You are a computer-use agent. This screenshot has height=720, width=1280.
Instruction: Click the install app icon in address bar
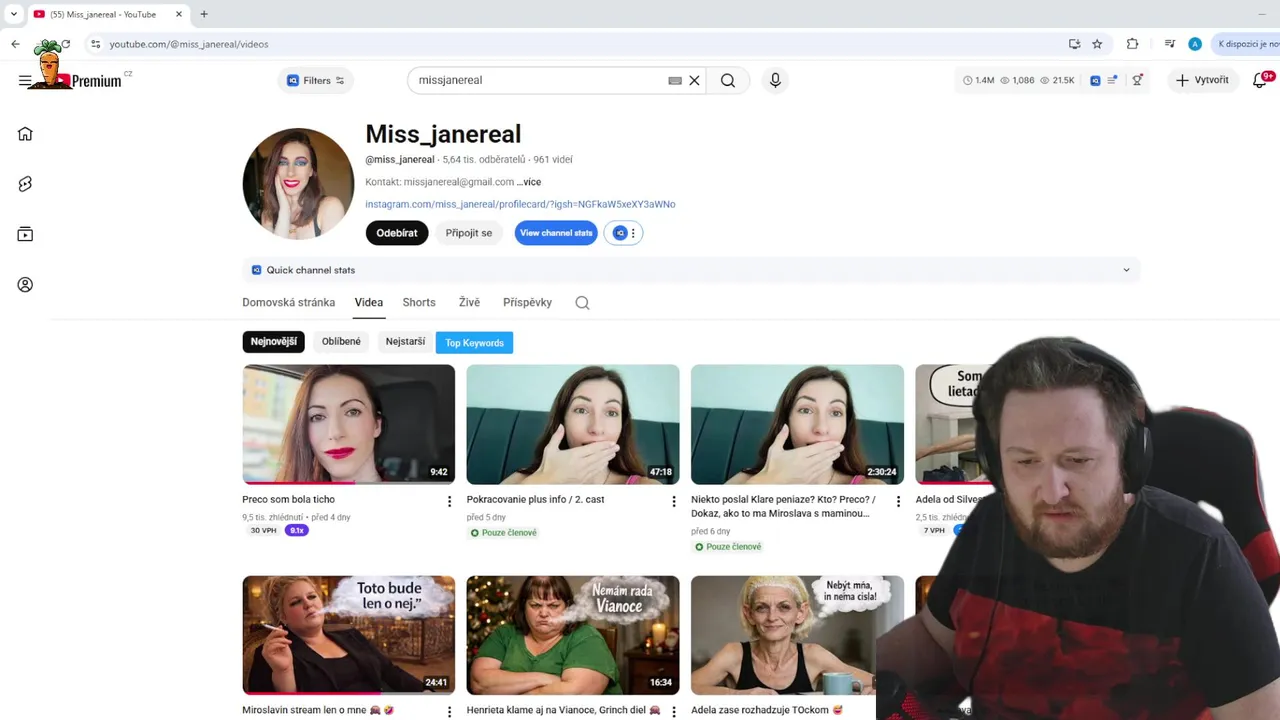coord(1074,44)
